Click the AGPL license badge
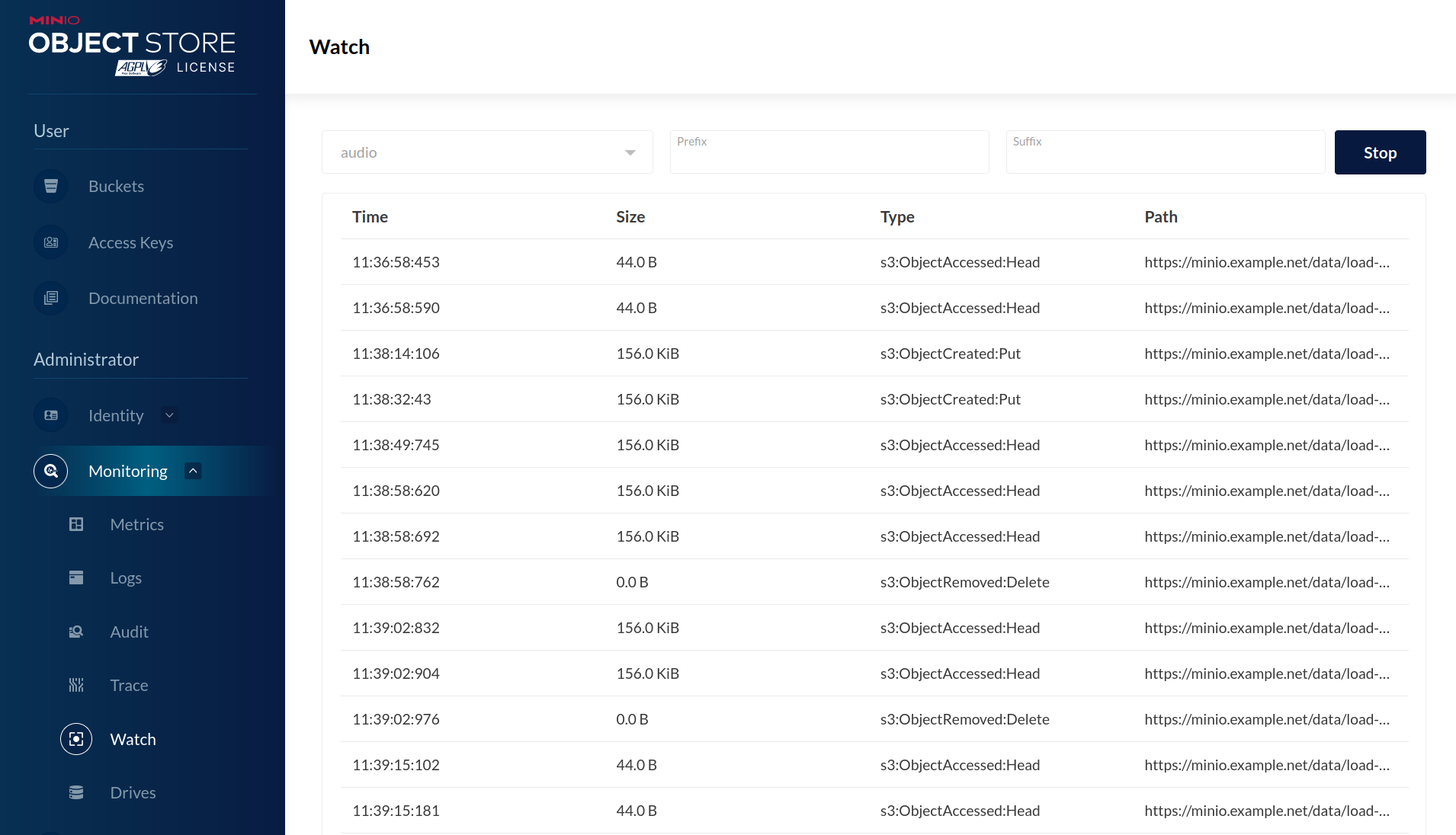Screen dimensions: 1456x835 pyautogui.click(x=141, y=68)
